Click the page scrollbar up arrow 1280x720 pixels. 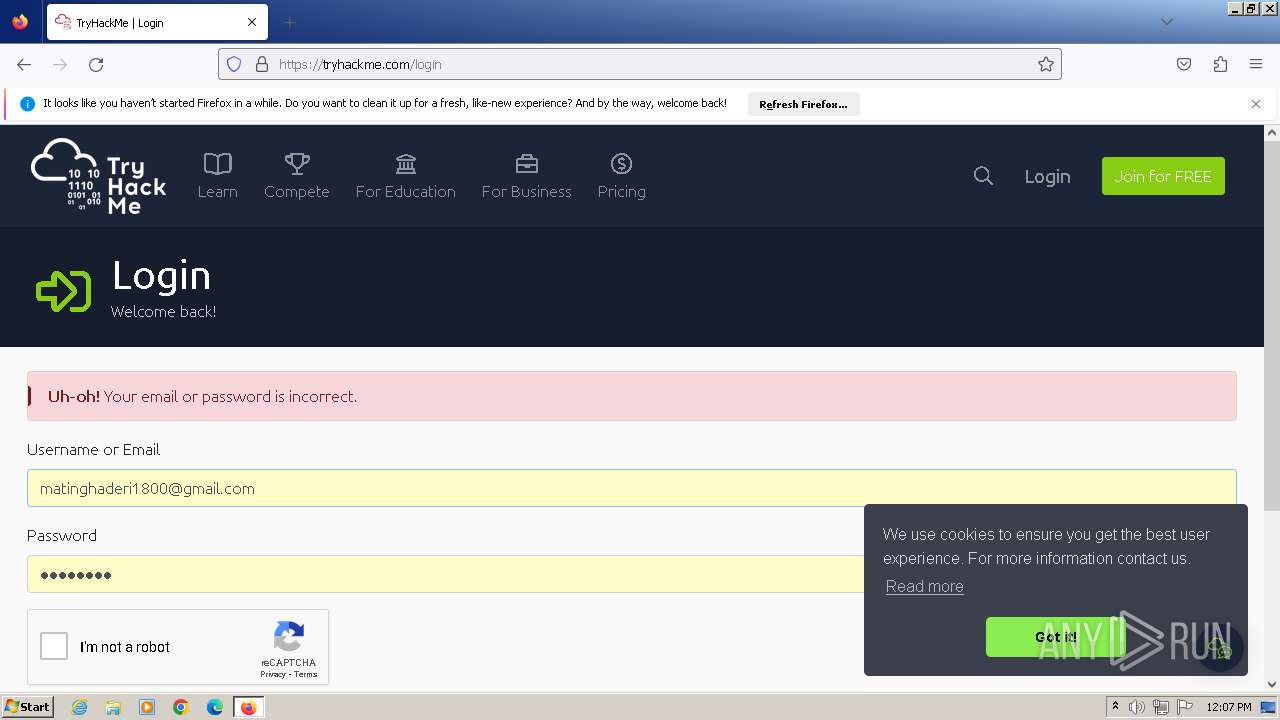point(1272,132)
